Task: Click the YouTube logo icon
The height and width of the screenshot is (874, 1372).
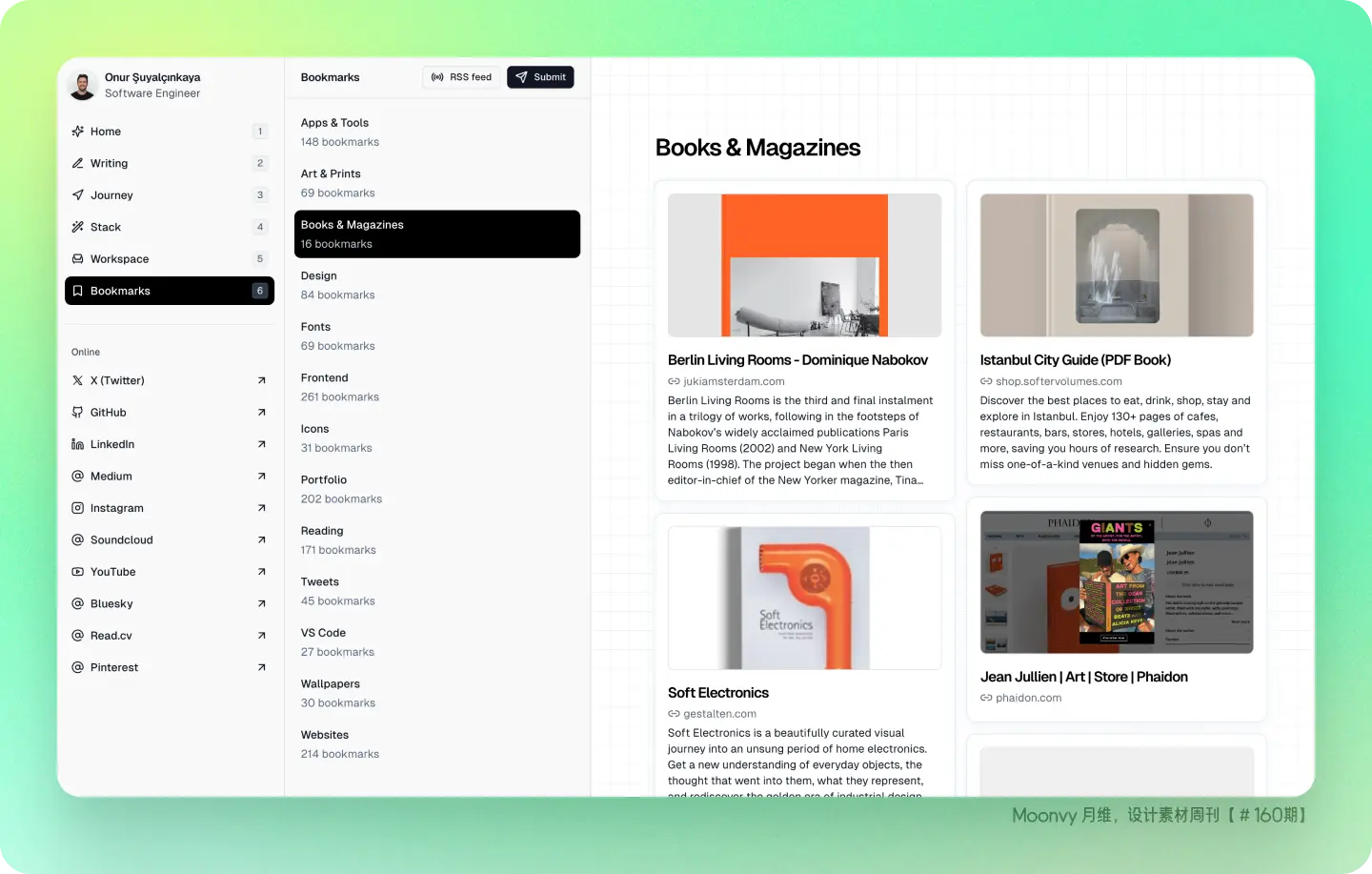Action: [x=78, y=572]
